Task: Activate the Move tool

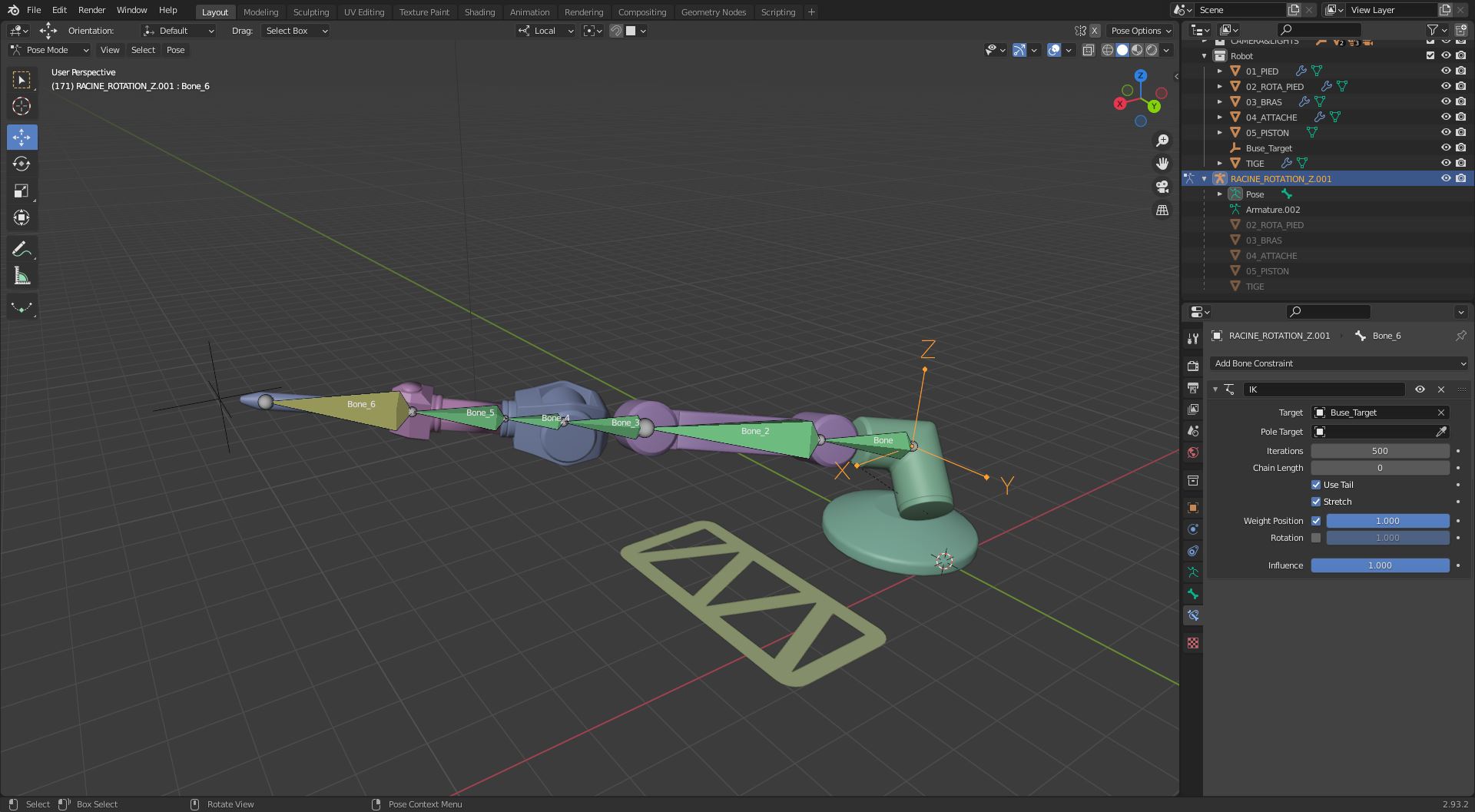Action: point(22,138)
